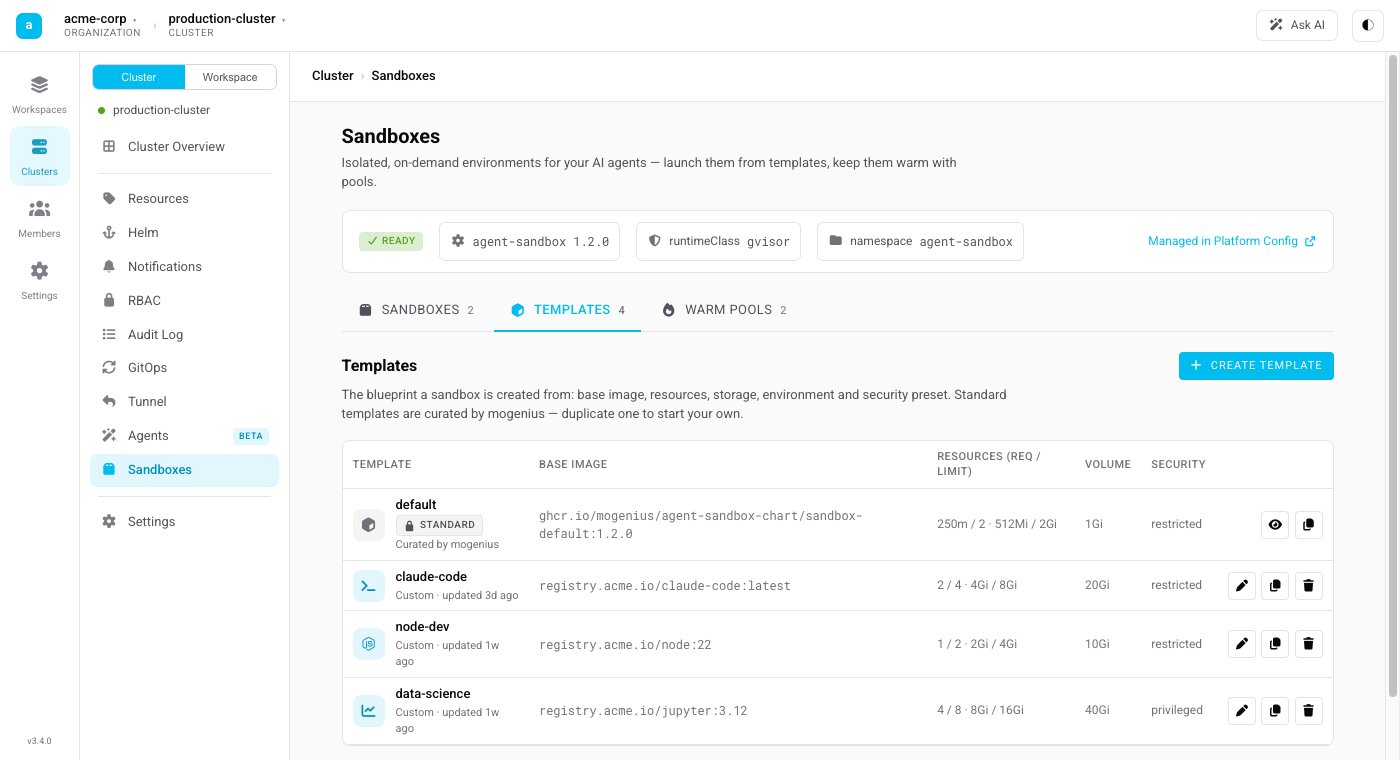
Task: Duplicate the node-dev template
Action: (x=1275, y=644)
